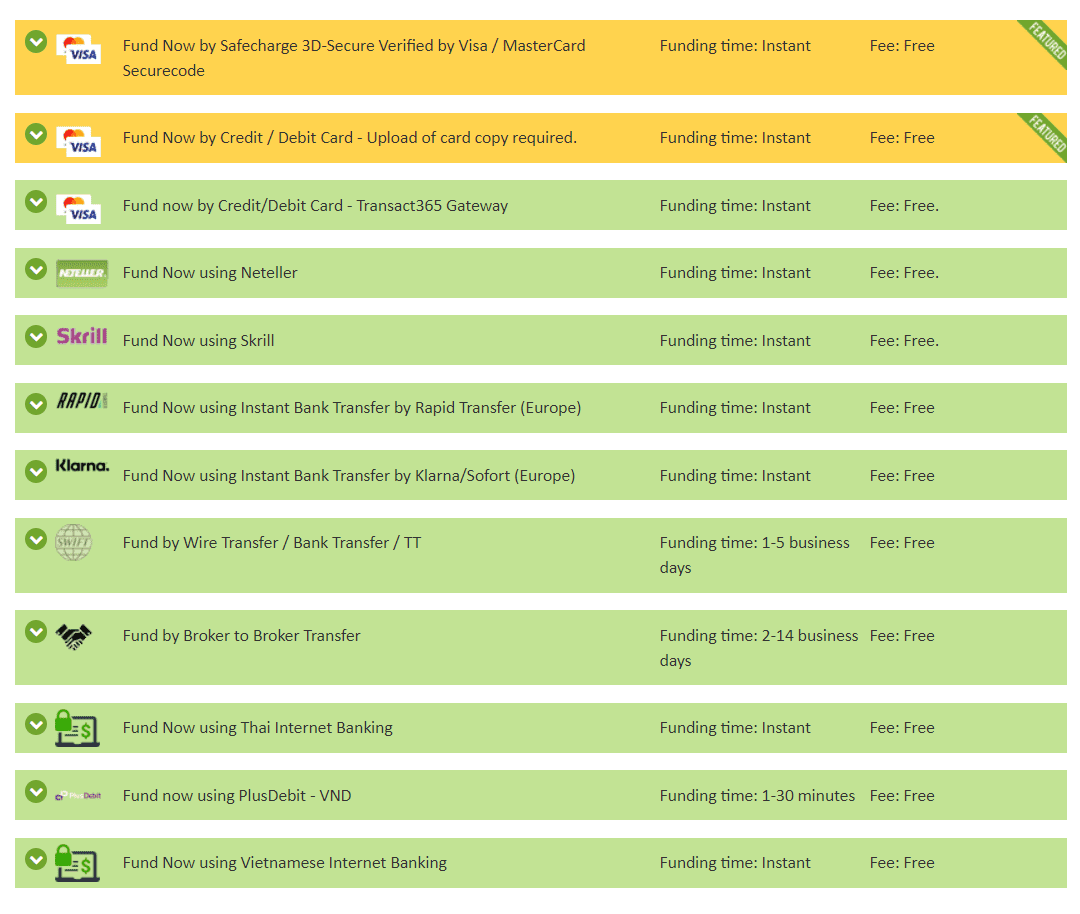This screenshot has width=1080, height=914.
Task: Click Visa/MasterCard icon in Transact365 row
Action: coord(78,208)
